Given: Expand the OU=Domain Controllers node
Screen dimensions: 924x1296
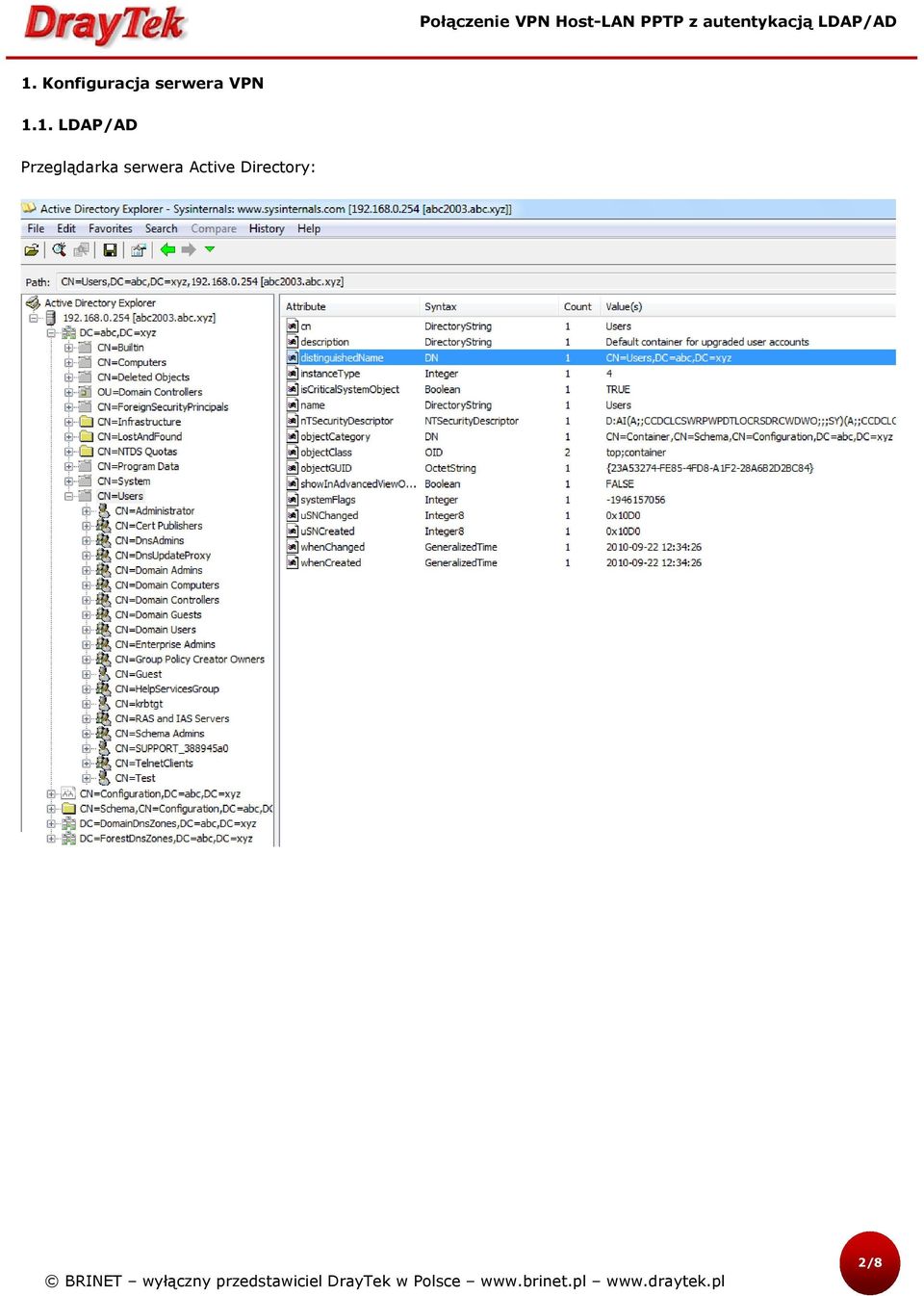Looking at the screenshot, I should pos(68,392).
